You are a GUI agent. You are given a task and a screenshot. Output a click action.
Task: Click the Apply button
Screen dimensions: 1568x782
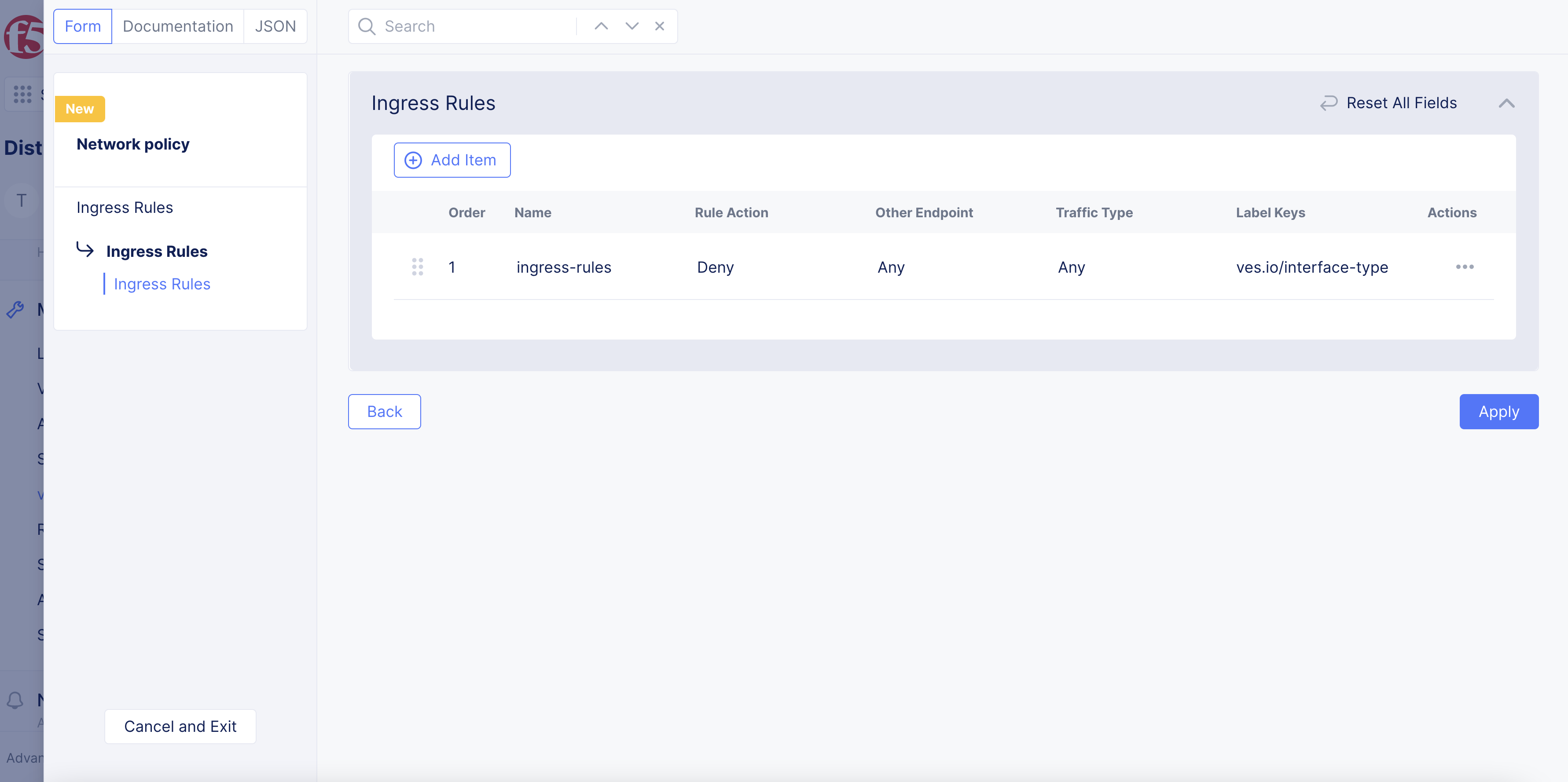click(x=1498, y=411)
